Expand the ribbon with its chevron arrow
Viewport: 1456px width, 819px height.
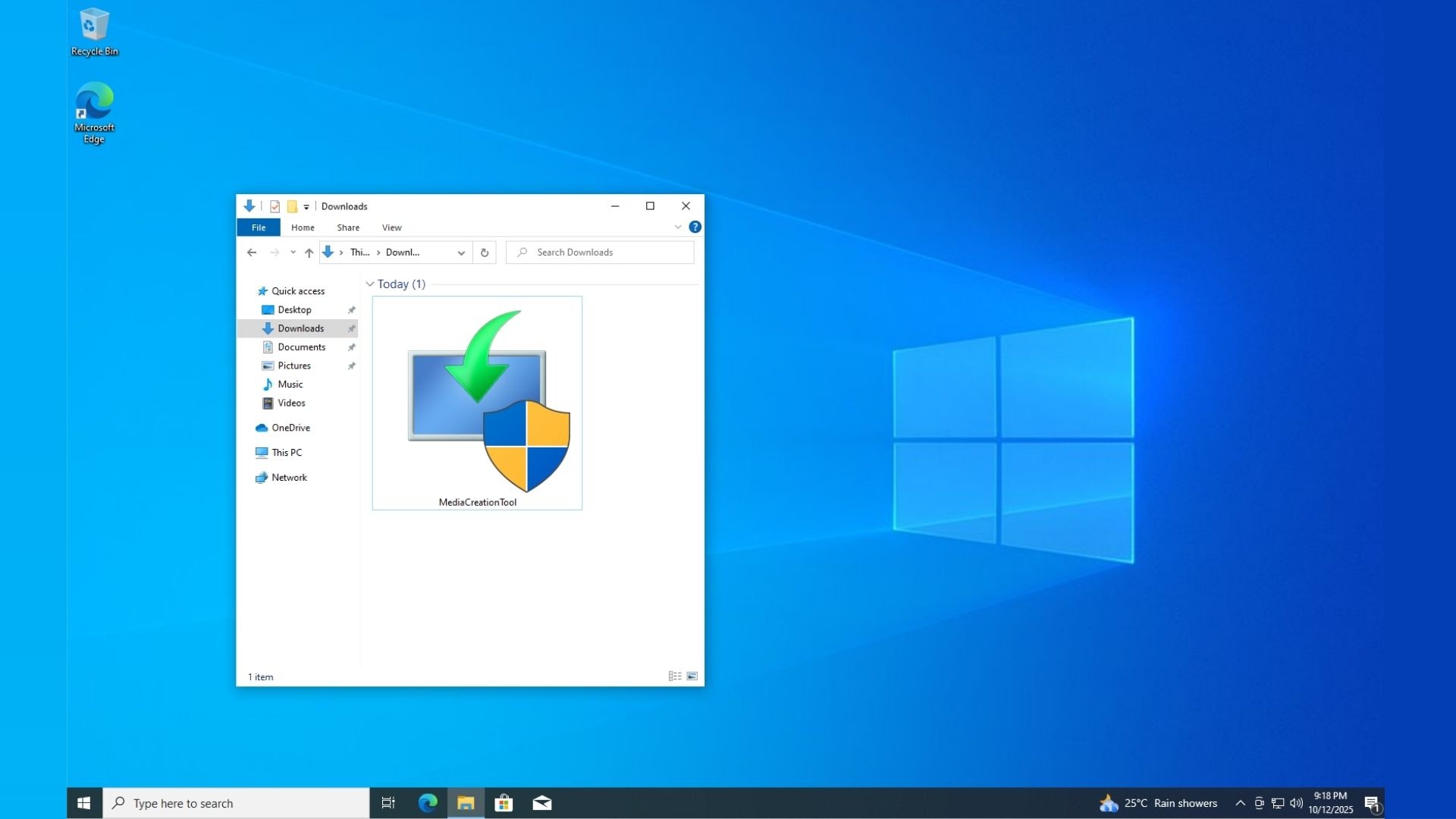[x=677, y=227]
